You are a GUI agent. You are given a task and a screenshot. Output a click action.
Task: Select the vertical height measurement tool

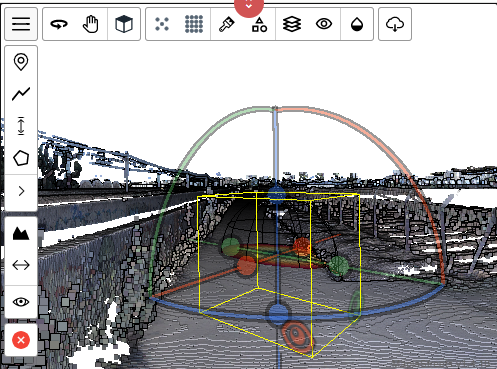(x=21, y=126)
